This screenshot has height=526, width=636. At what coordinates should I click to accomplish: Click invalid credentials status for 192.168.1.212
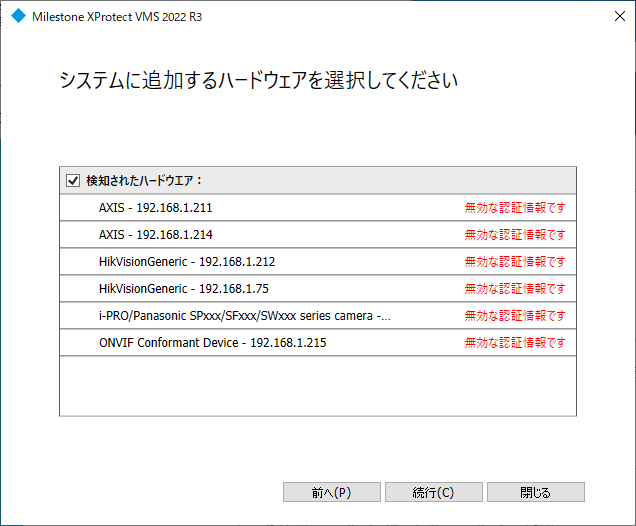coord(515,262)
